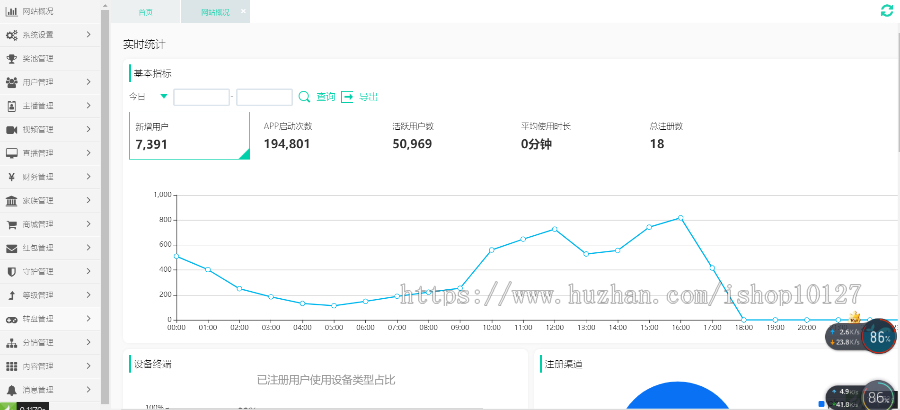Select the 活跃用户数 50,969 metric
The height and width of the screenshot is (410, 900).
point(413,136)
